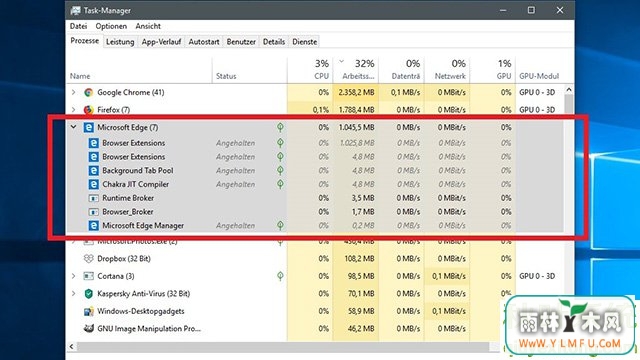640x360 pixels.
Task: Click the suspended leaf icon for Background Tab Pool
Action: (x=280, y=171)
